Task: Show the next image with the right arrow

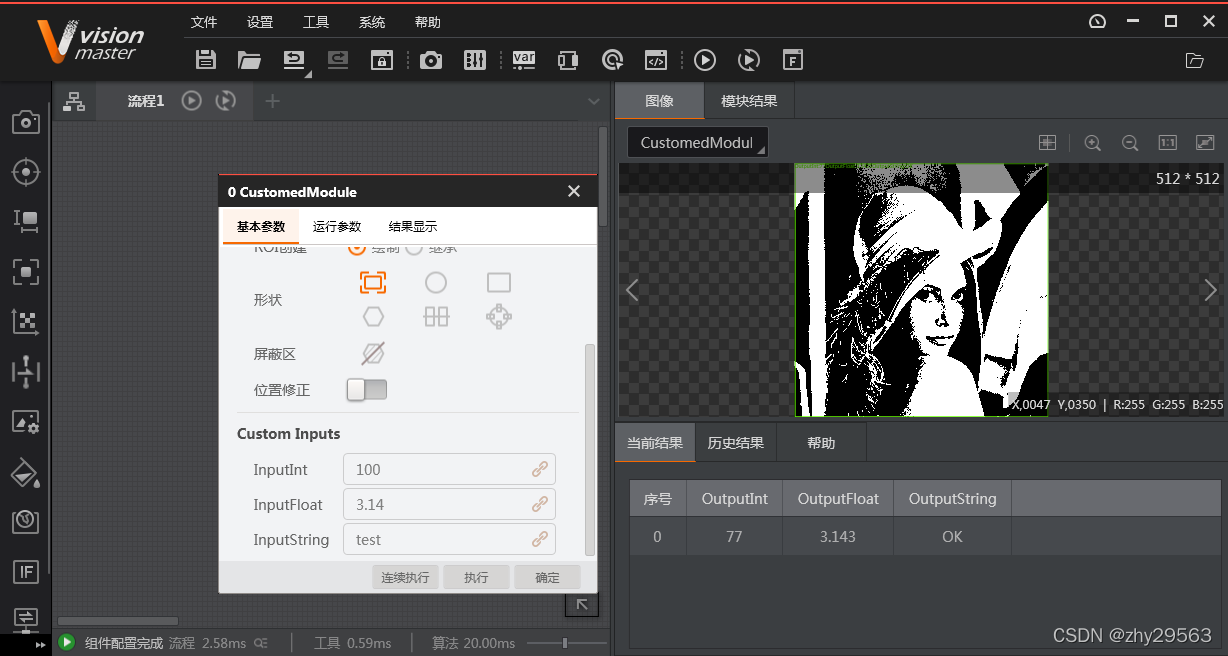Action: 1210,290
